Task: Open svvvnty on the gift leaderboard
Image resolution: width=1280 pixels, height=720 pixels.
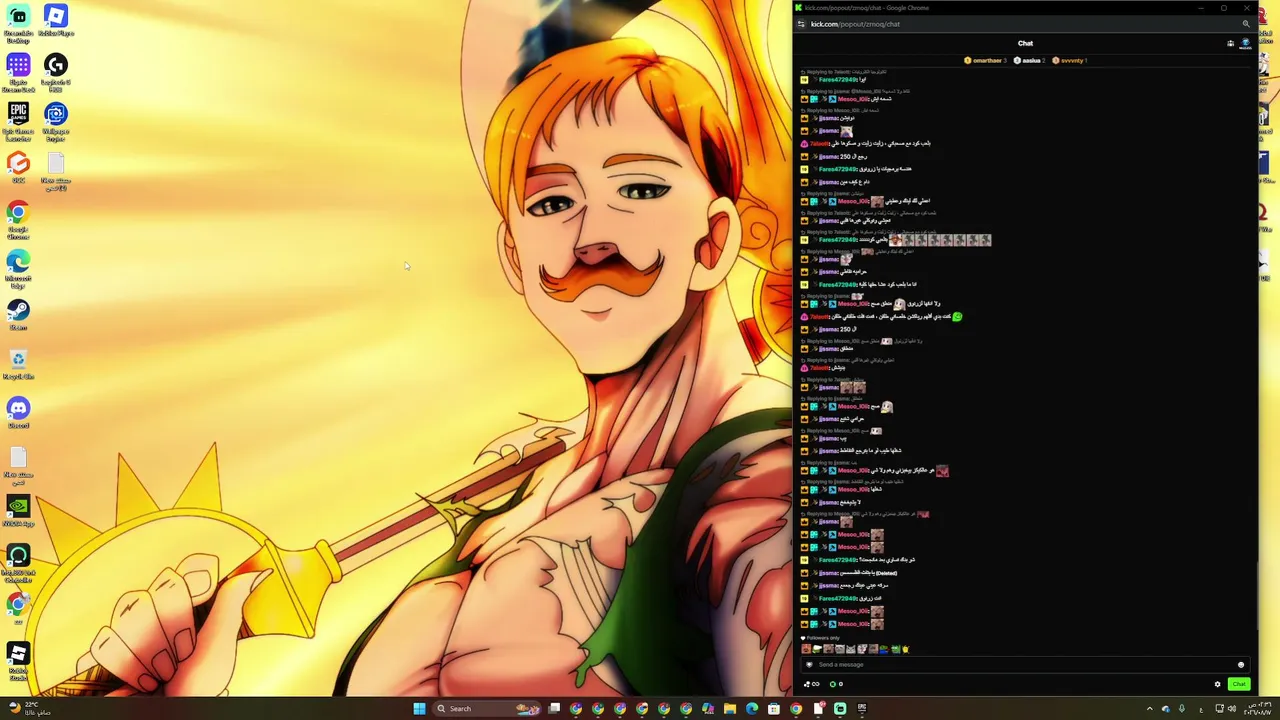Action: 1070,61
